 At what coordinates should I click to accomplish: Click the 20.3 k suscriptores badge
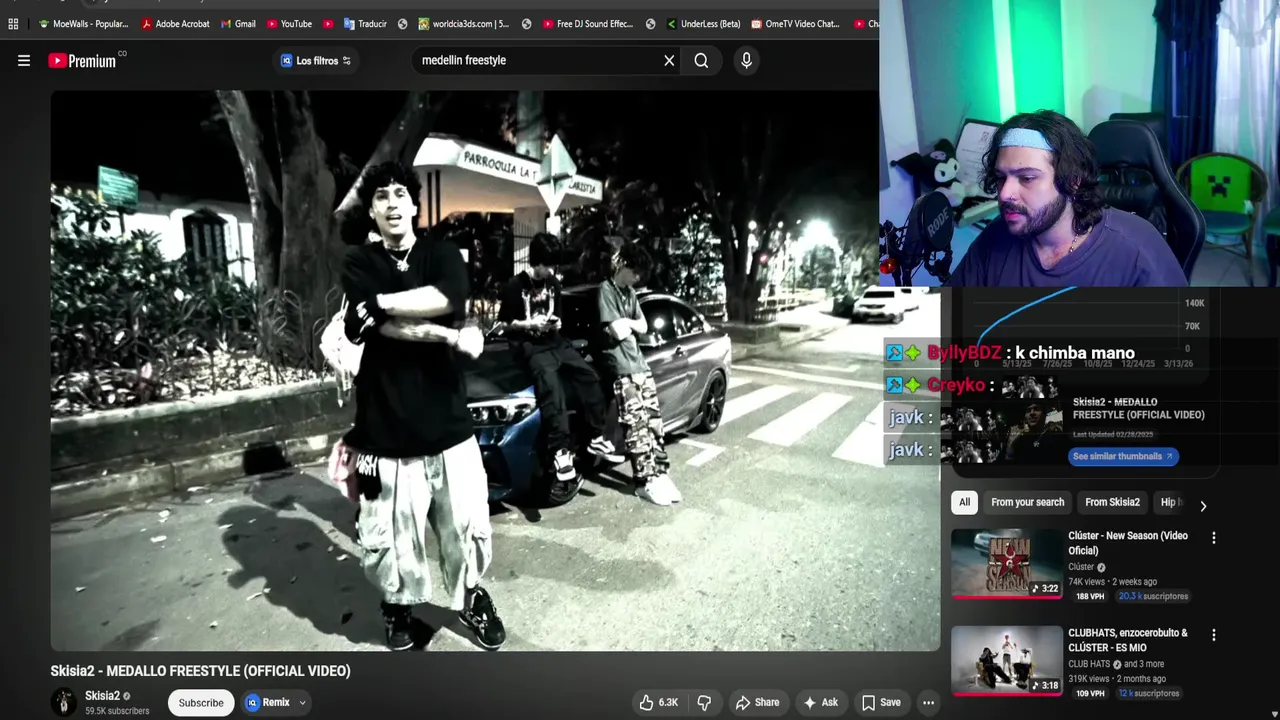point(1153,596)
